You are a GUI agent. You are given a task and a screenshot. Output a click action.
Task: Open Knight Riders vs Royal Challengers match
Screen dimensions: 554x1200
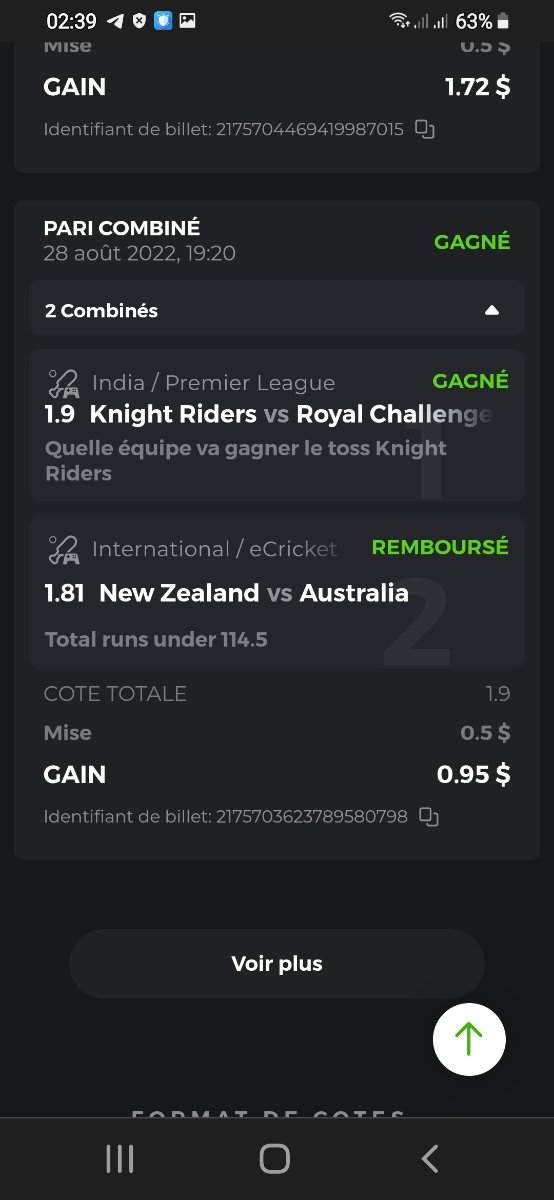click(x=291, y=414)
